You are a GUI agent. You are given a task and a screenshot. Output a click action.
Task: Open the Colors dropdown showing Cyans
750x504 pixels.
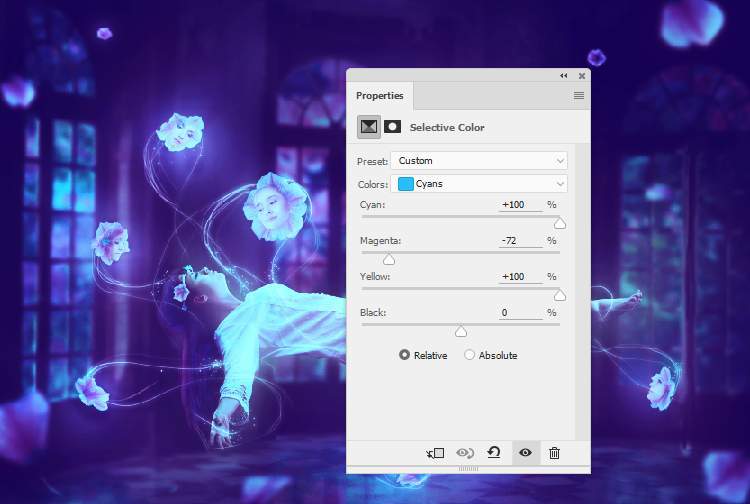[x=479, y=184]
